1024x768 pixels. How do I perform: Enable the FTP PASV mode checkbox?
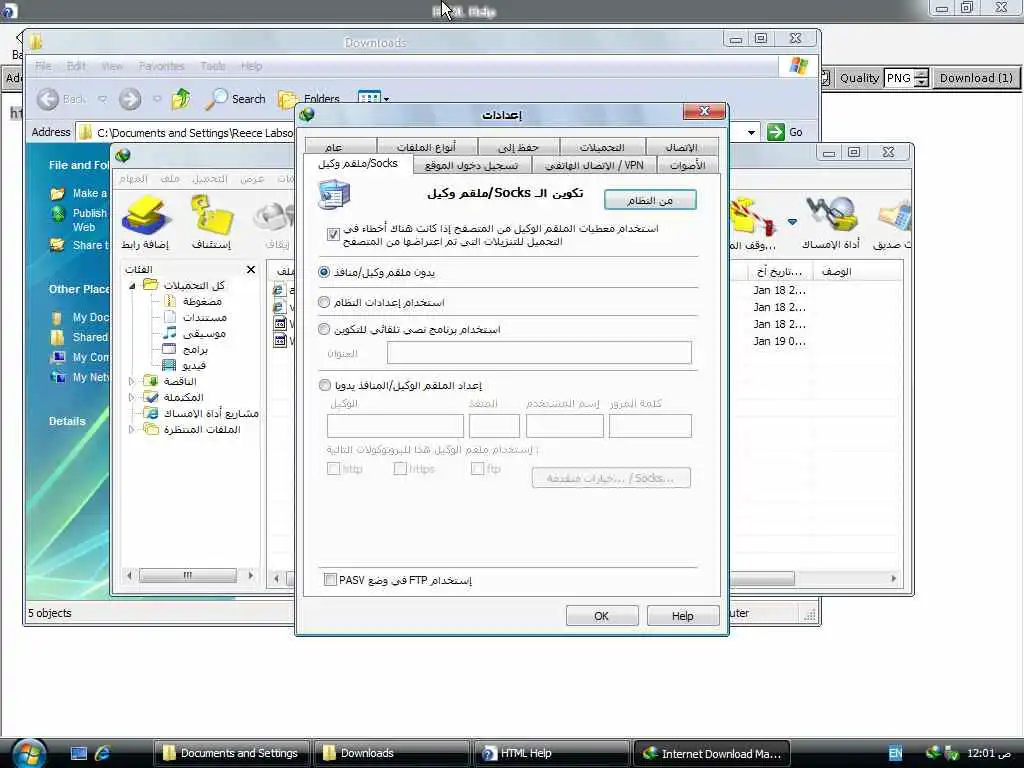click(x=330, y=579)
